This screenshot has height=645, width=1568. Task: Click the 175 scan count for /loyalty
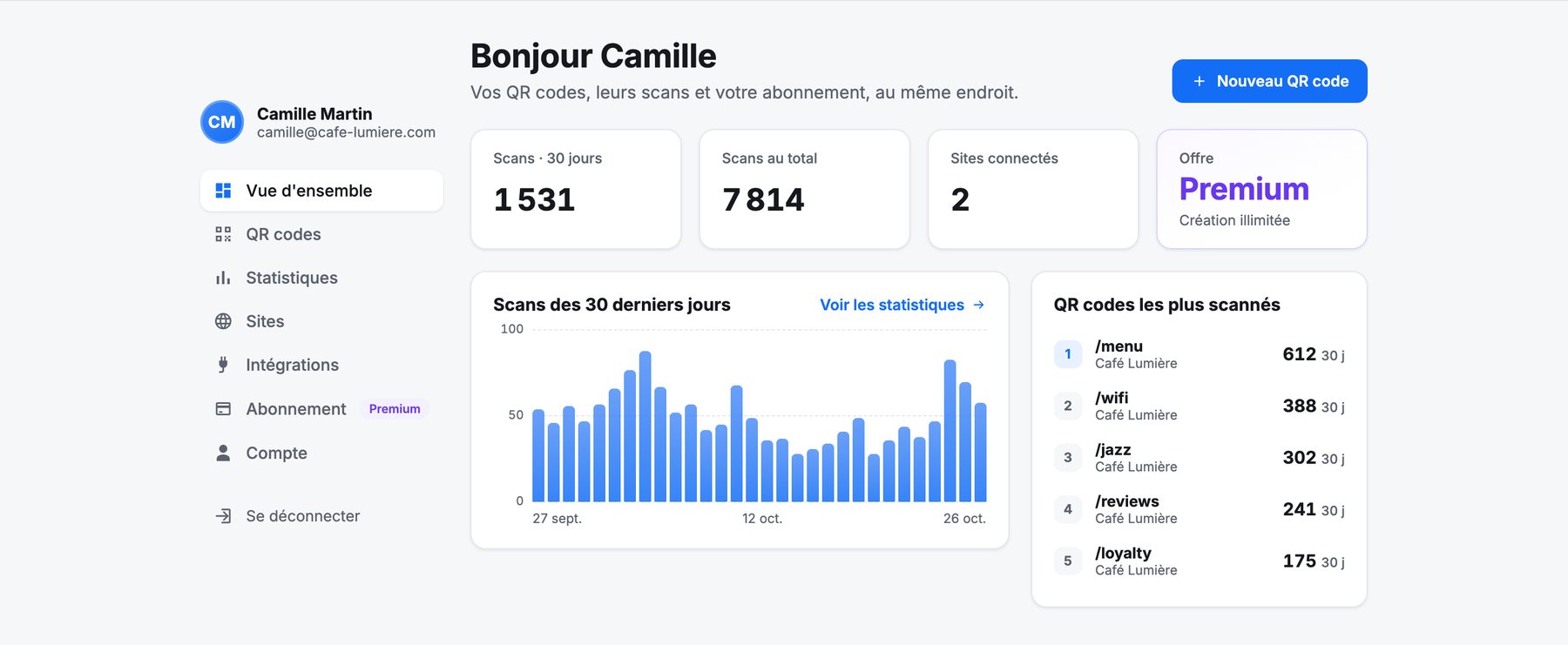point(1299,561)
